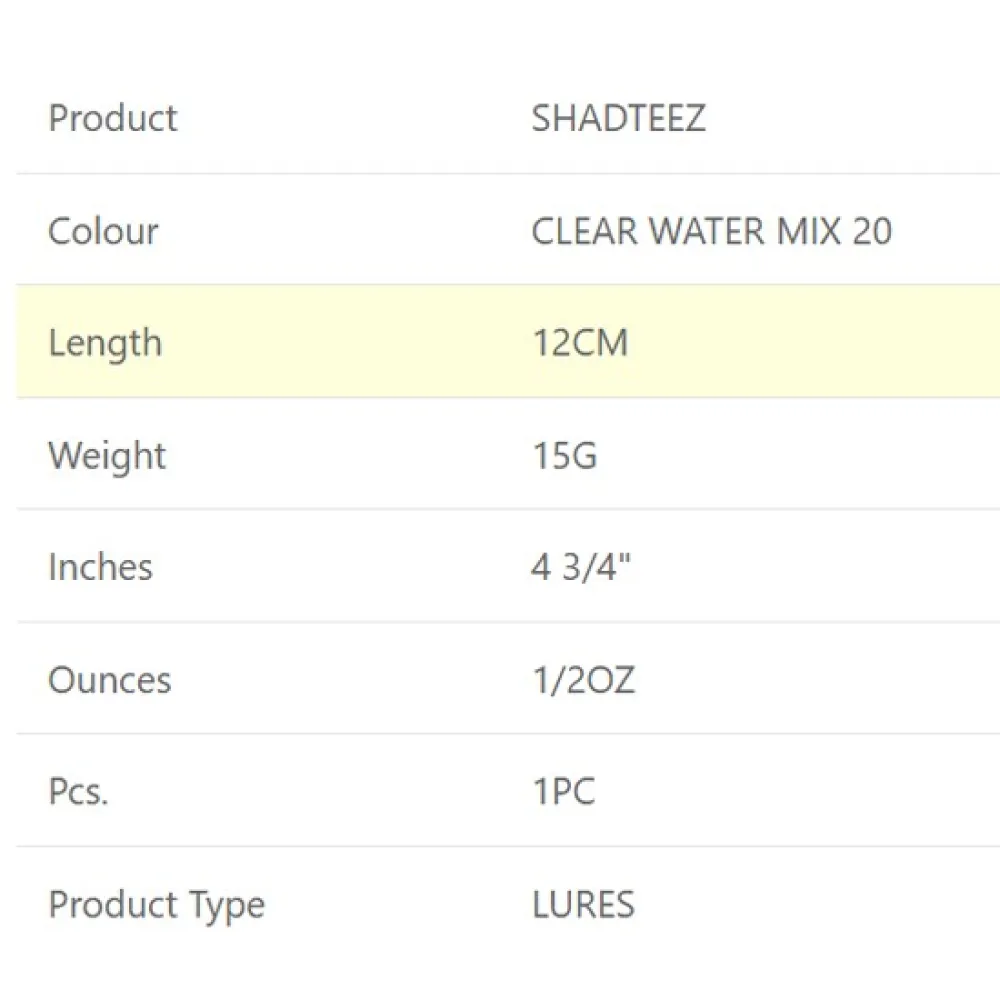Click the Ounces label
The image size is (1000, 1000).
[x=109, y=681]
